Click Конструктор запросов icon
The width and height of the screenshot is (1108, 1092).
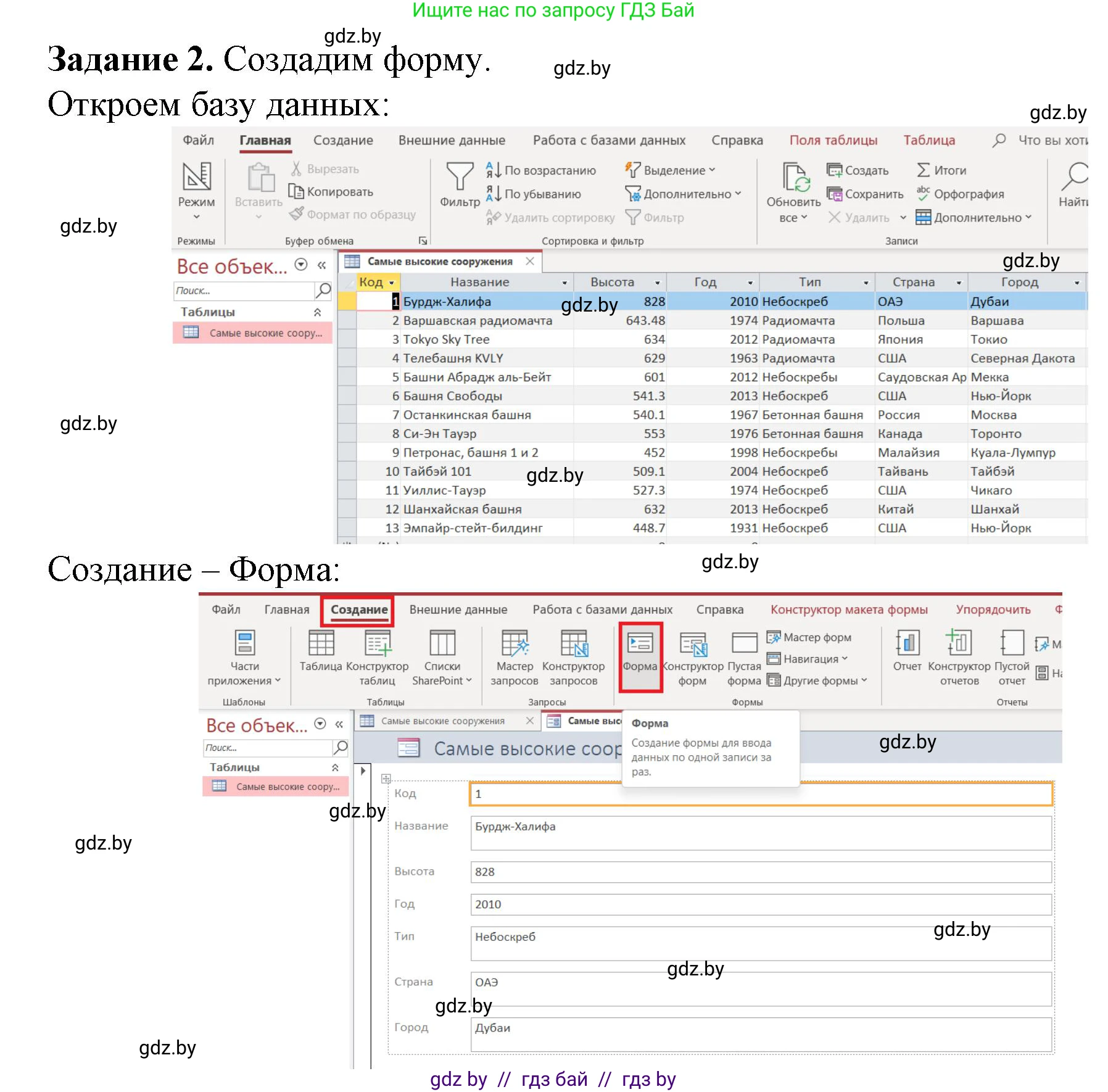(x=573, y=644)
